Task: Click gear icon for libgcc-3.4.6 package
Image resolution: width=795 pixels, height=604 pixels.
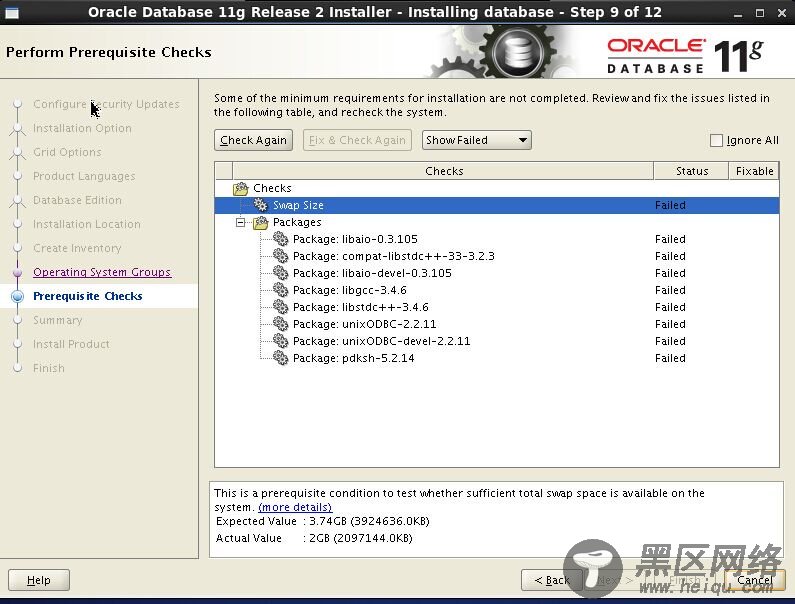Action: click(280, 290)
